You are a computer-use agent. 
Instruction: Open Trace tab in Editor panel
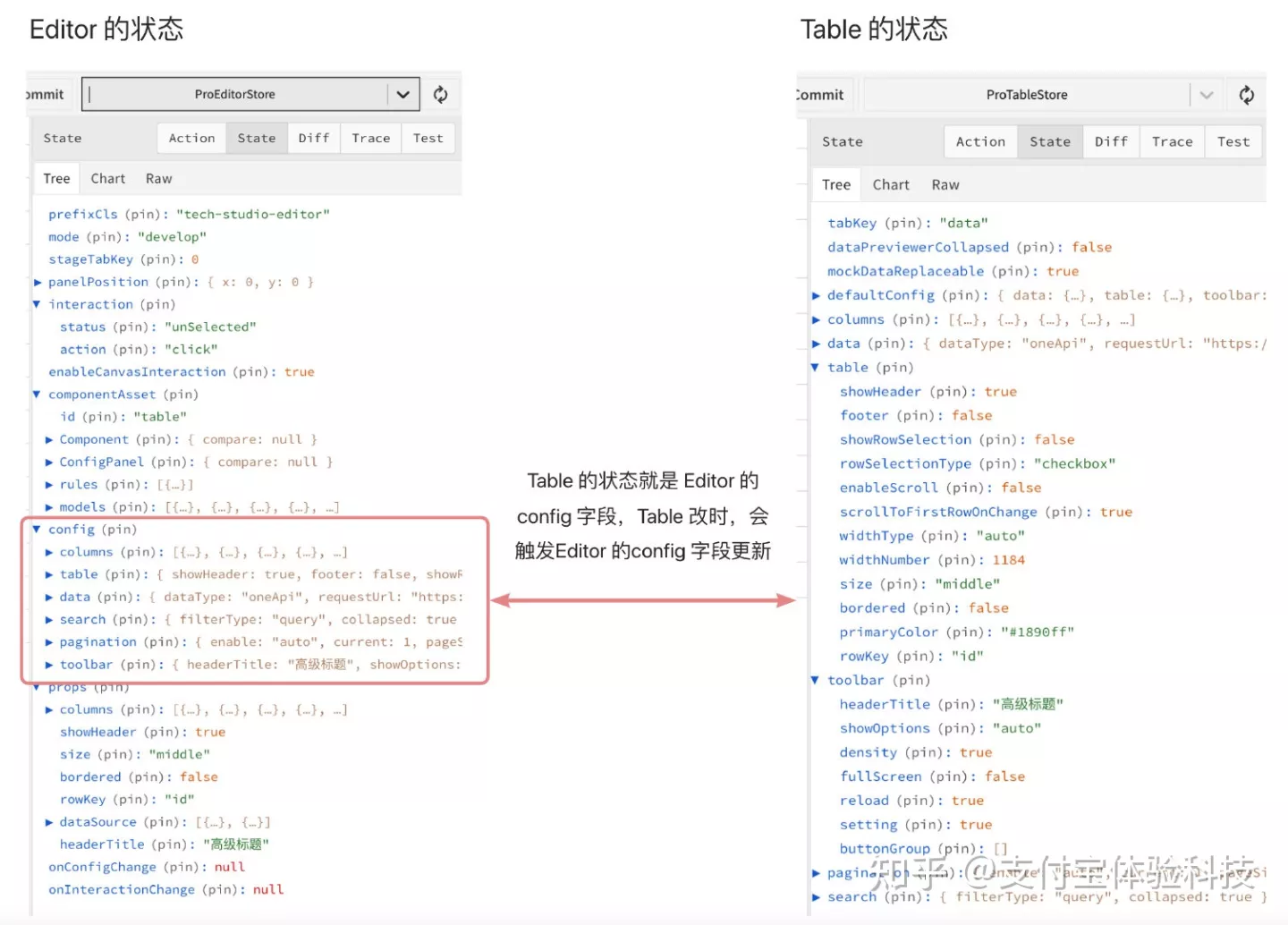coord(371,138)
